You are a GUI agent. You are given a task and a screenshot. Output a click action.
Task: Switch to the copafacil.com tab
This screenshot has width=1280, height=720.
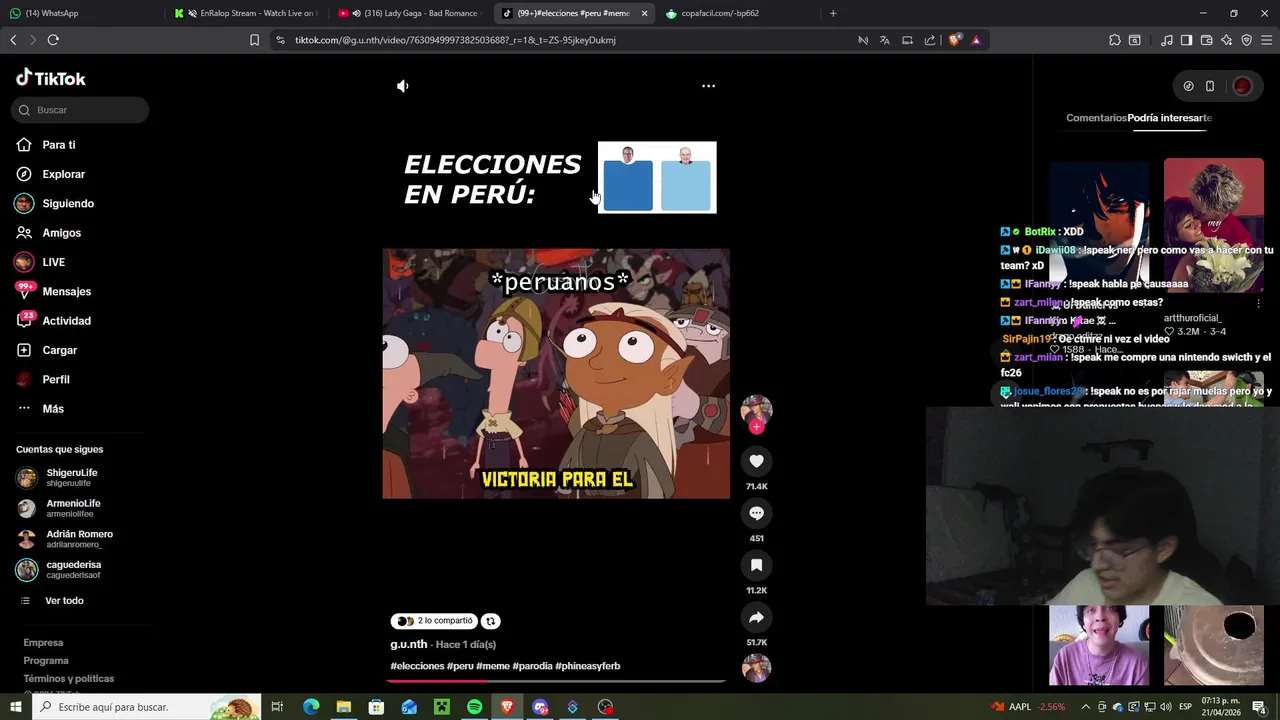(x=740, y=13)
